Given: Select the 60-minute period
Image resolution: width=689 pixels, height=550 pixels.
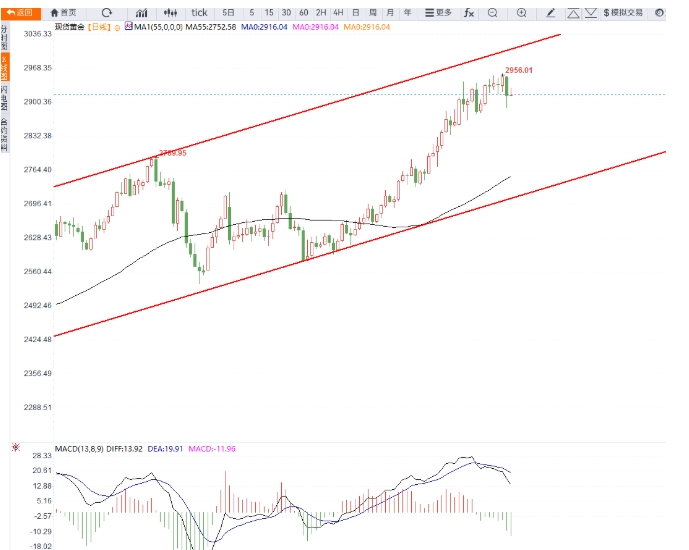Looking at the screenshot, I should point(304,13).
